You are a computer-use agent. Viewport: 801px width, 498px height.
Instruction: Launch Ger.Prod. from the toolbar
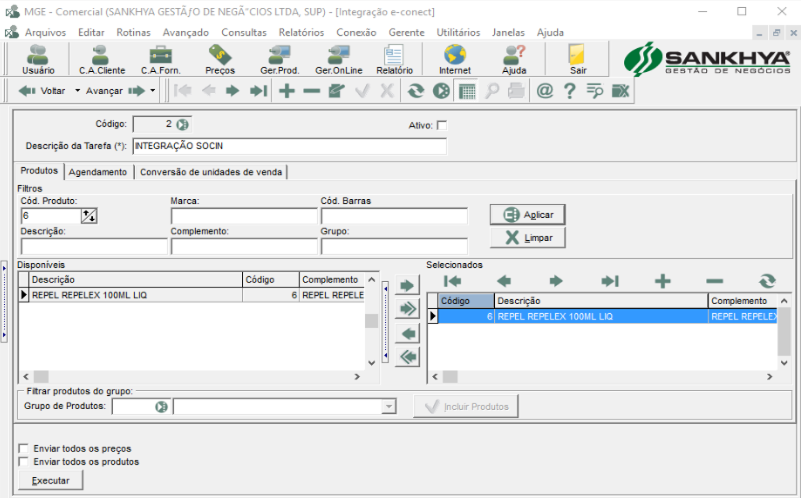tap(279, 59)
